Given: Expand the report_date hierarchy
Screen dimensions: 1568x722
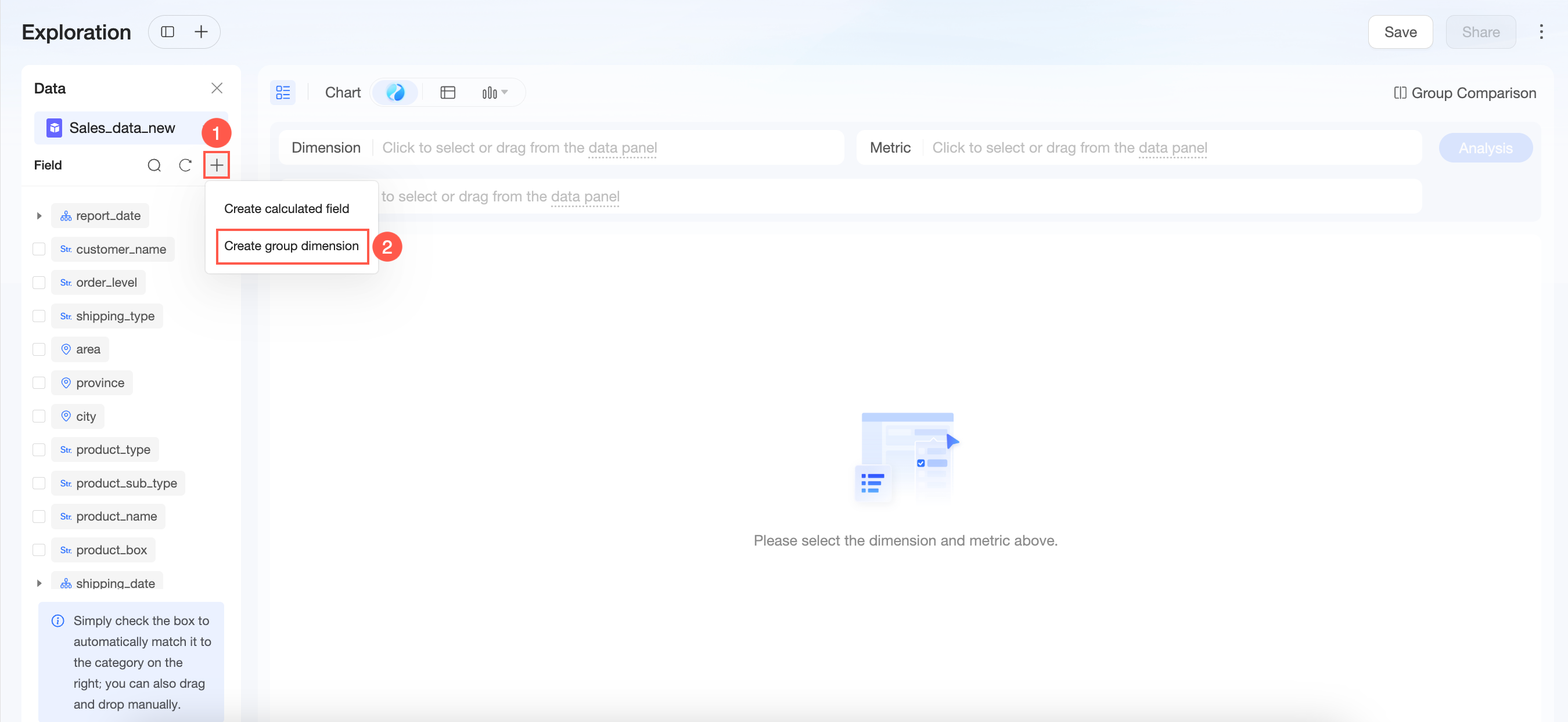Looking at the screenshot, I should point(39,216).
